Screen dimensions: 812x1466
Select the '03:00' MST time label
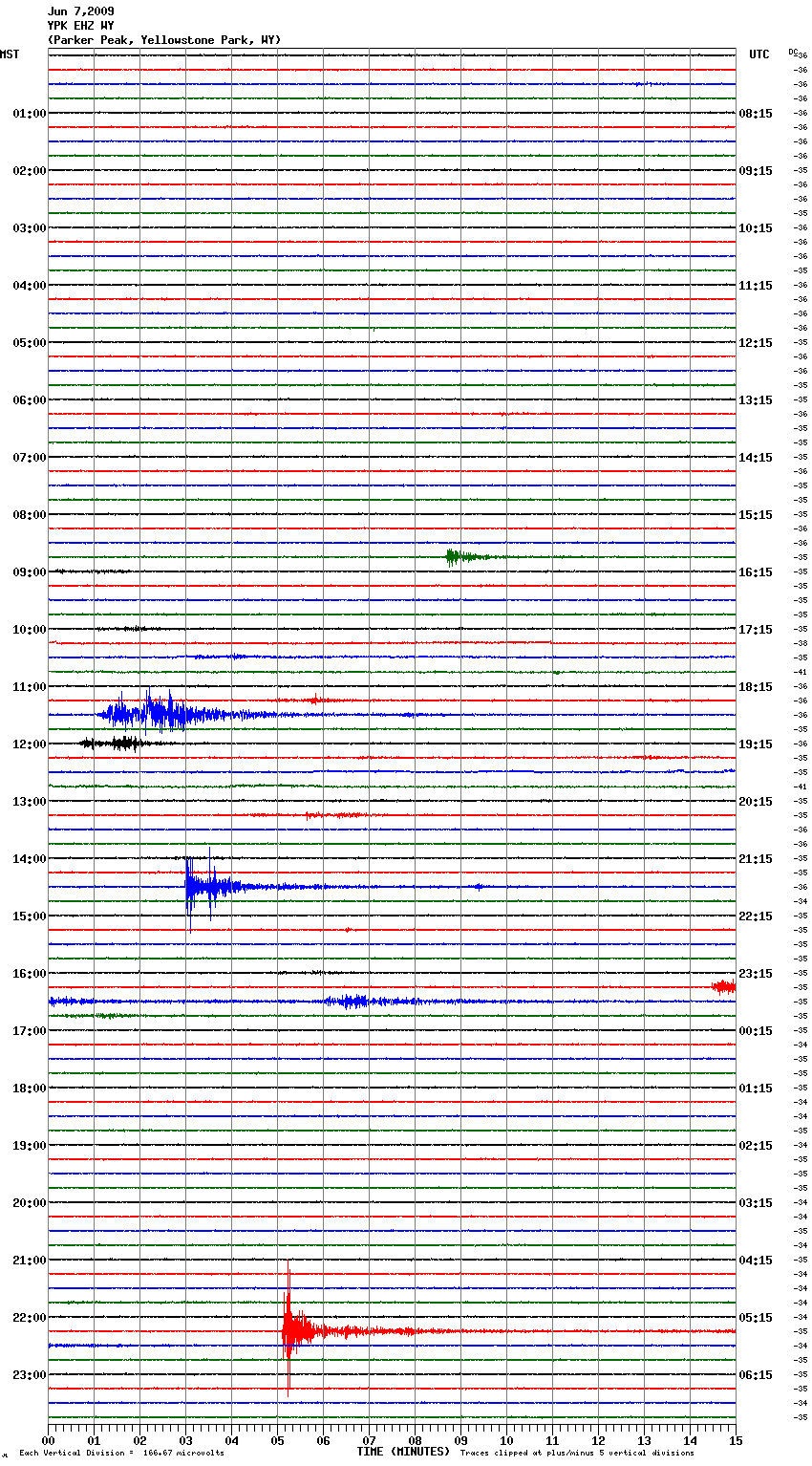coord(29,228)
